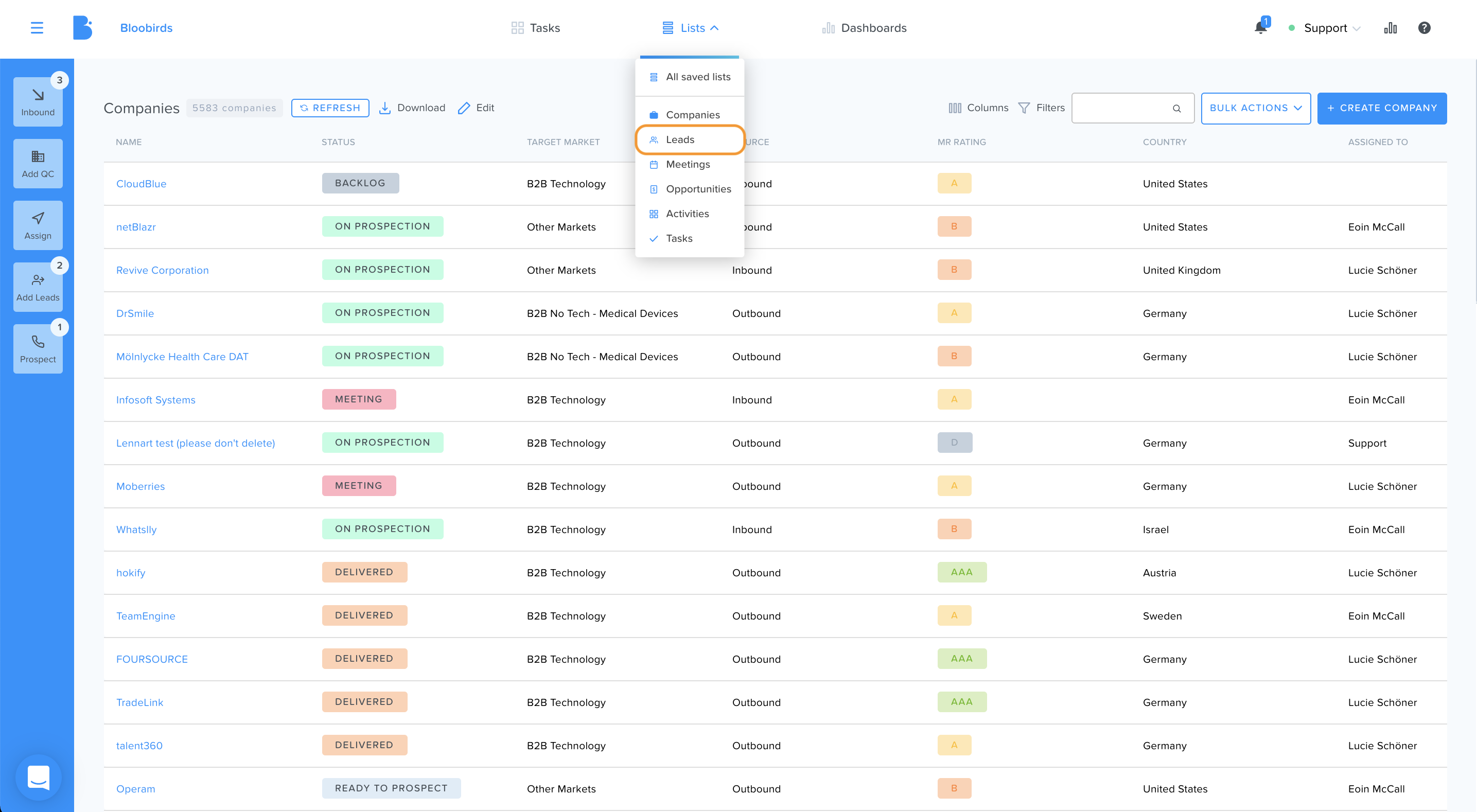This screenshot has width=1477, height=812.
Task: Open the talent360 company
Action: click(139, 746)
